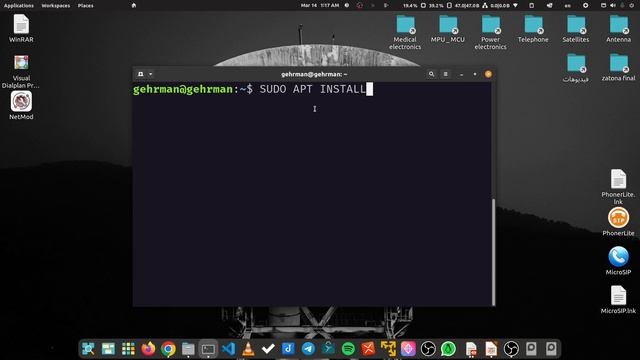This screenshot has height=360, width=640.
Task: Select the MicroSIP.lnk file icon
Action: point(618,299)
